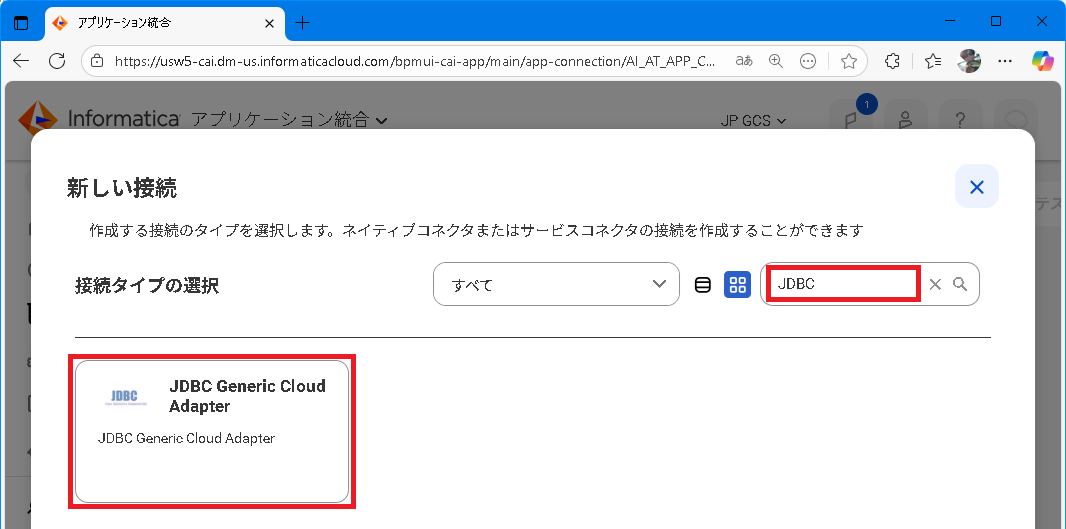The width and height of the screenshot is (1066, 529).
Task: Open browser settings and more menu
Action: click(x=1005, y=61)
